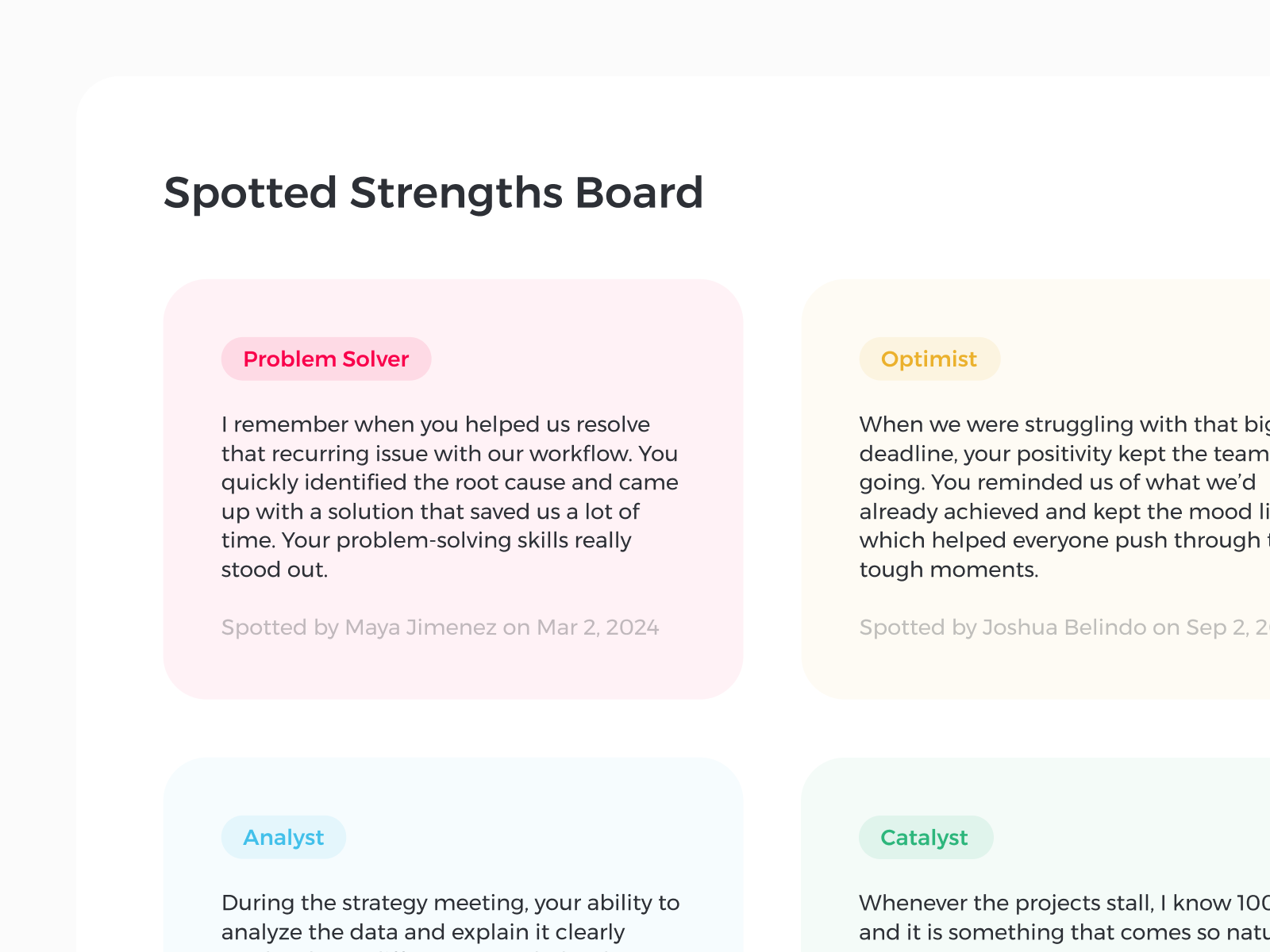Click the Spotted Strengths Board heading

coord(433,193)
